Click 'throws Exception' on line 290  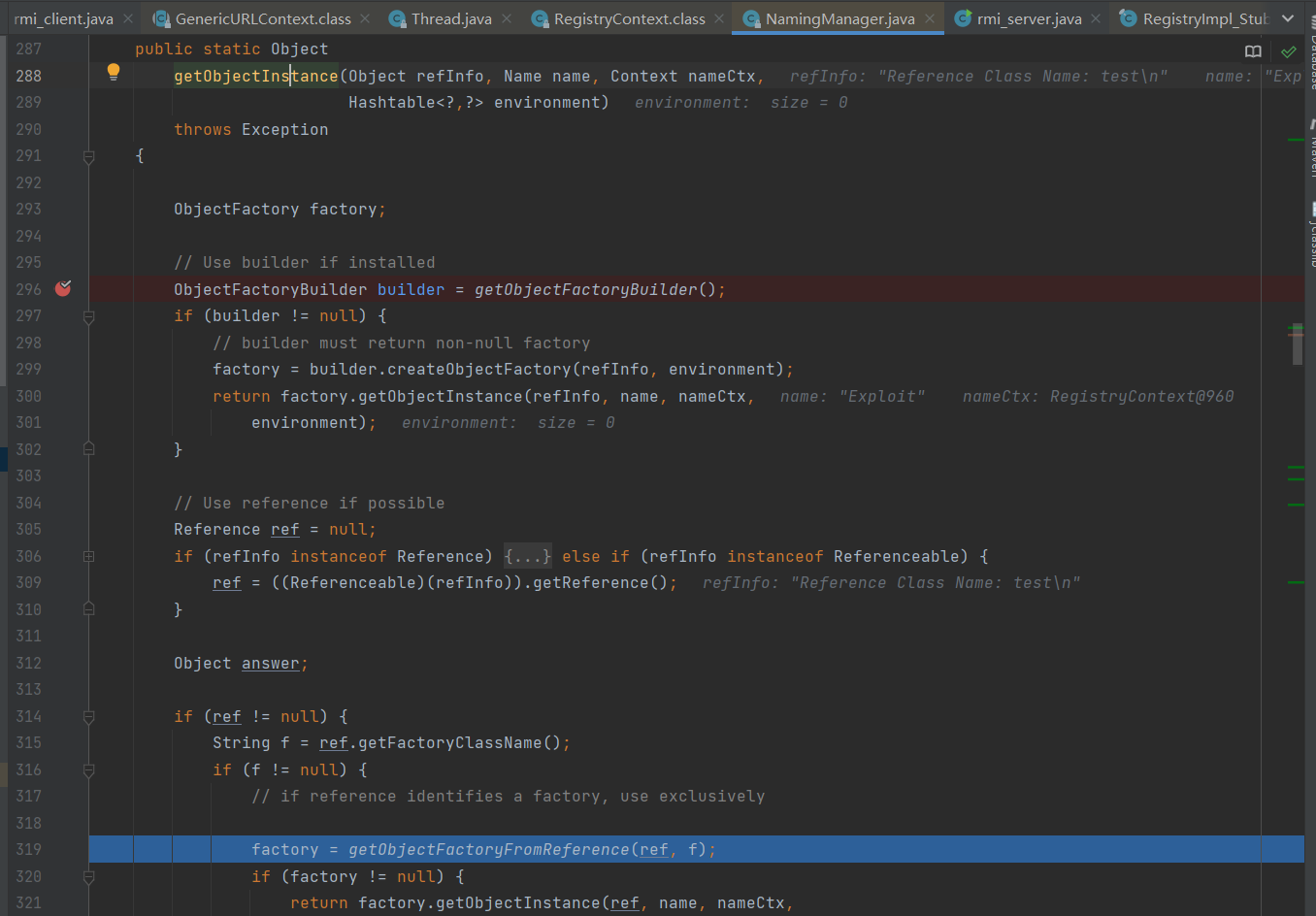click(x=251, y=129)
